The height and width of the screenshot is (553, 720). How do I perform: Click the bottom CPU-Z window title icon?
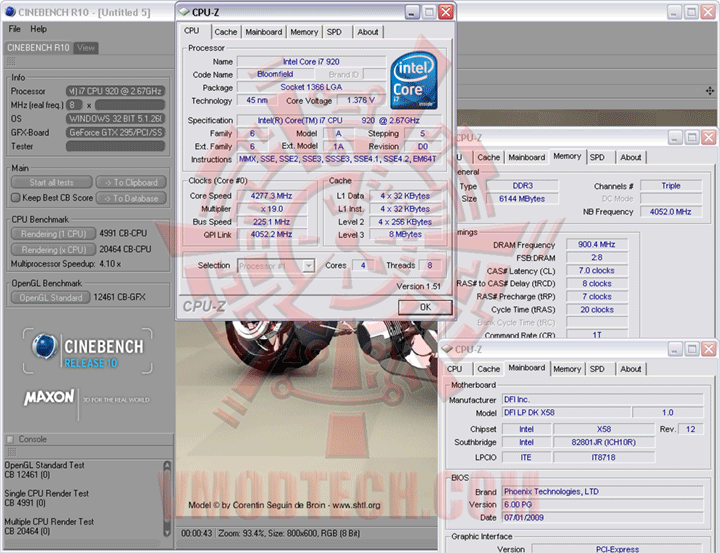(447, 349)
